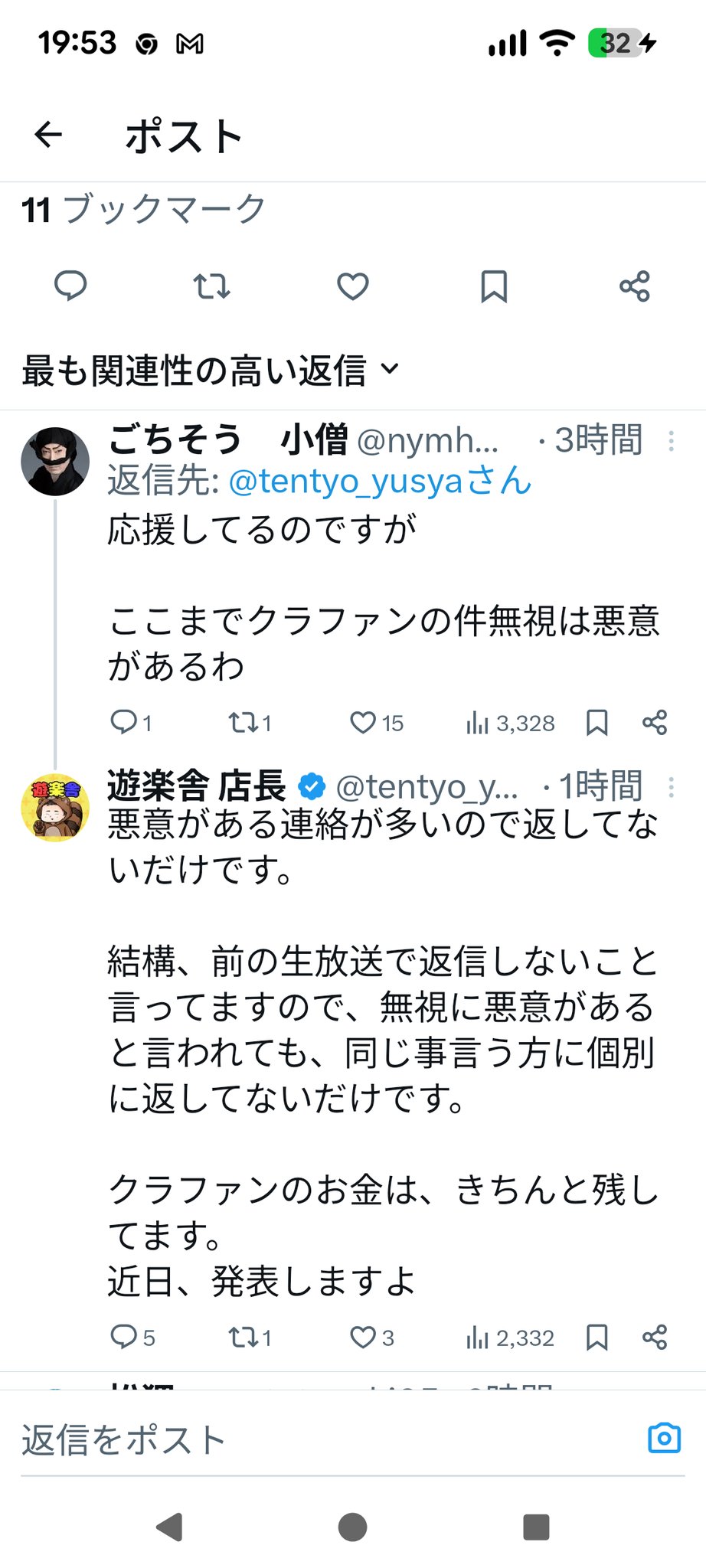Share the main post
Image resolution: width=706 pixels, height=1568 pixels.
point(635,286)
